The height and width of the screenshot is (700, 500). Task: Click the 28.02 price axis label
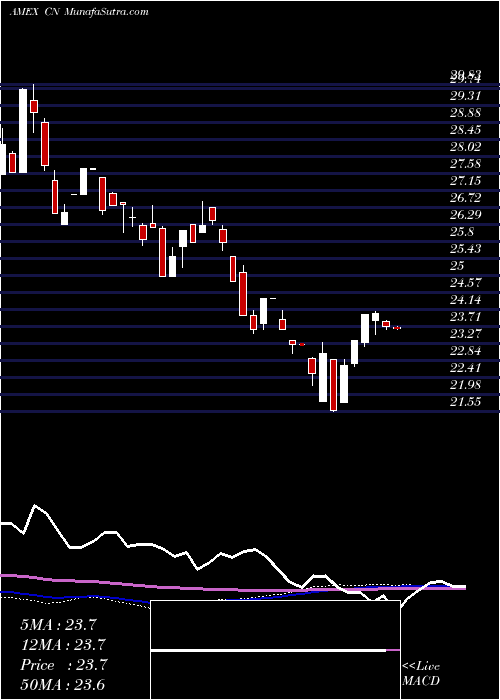point(466,146)
